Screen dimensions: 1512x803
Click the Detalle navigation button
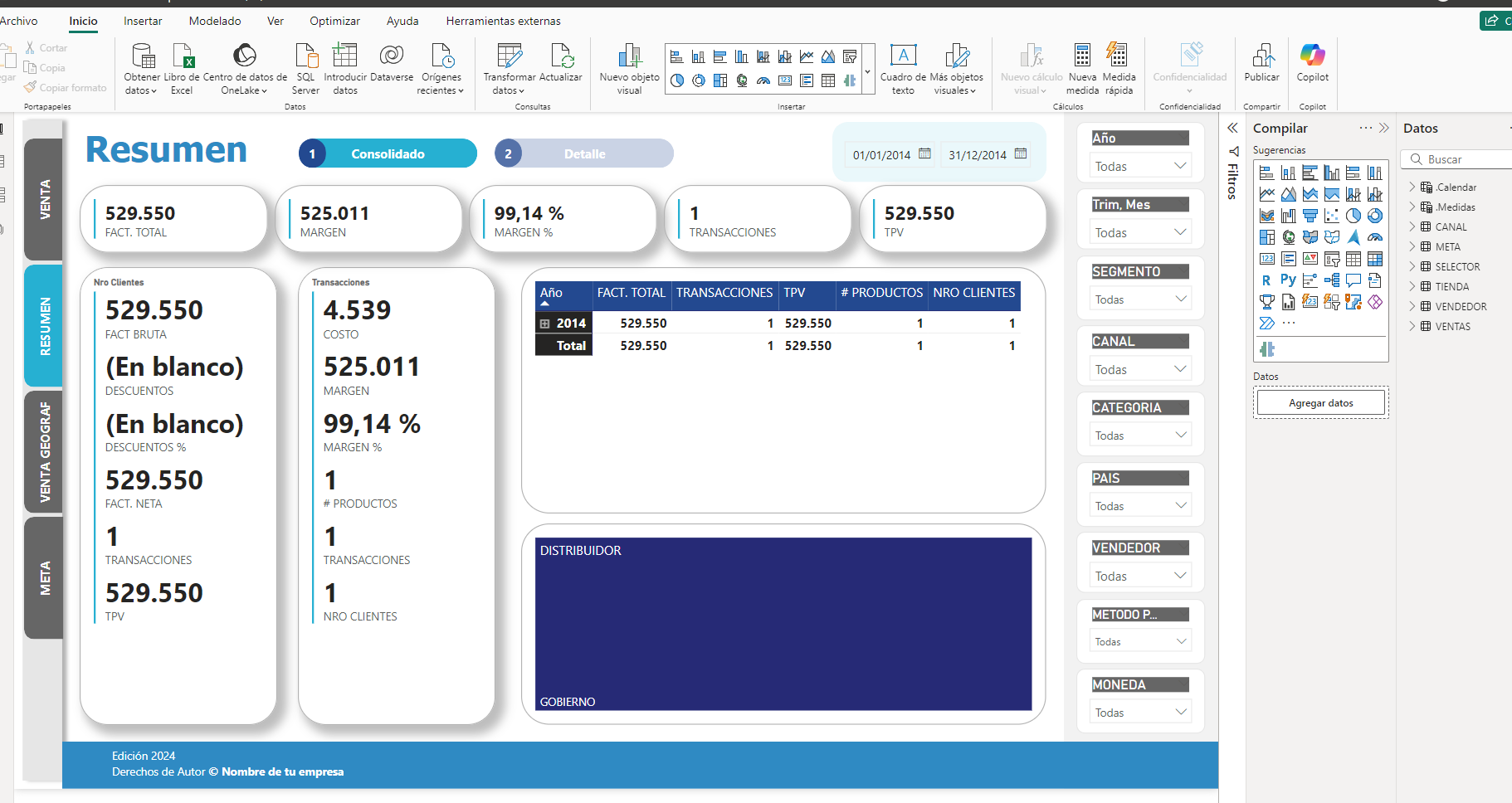coord(584,153)
